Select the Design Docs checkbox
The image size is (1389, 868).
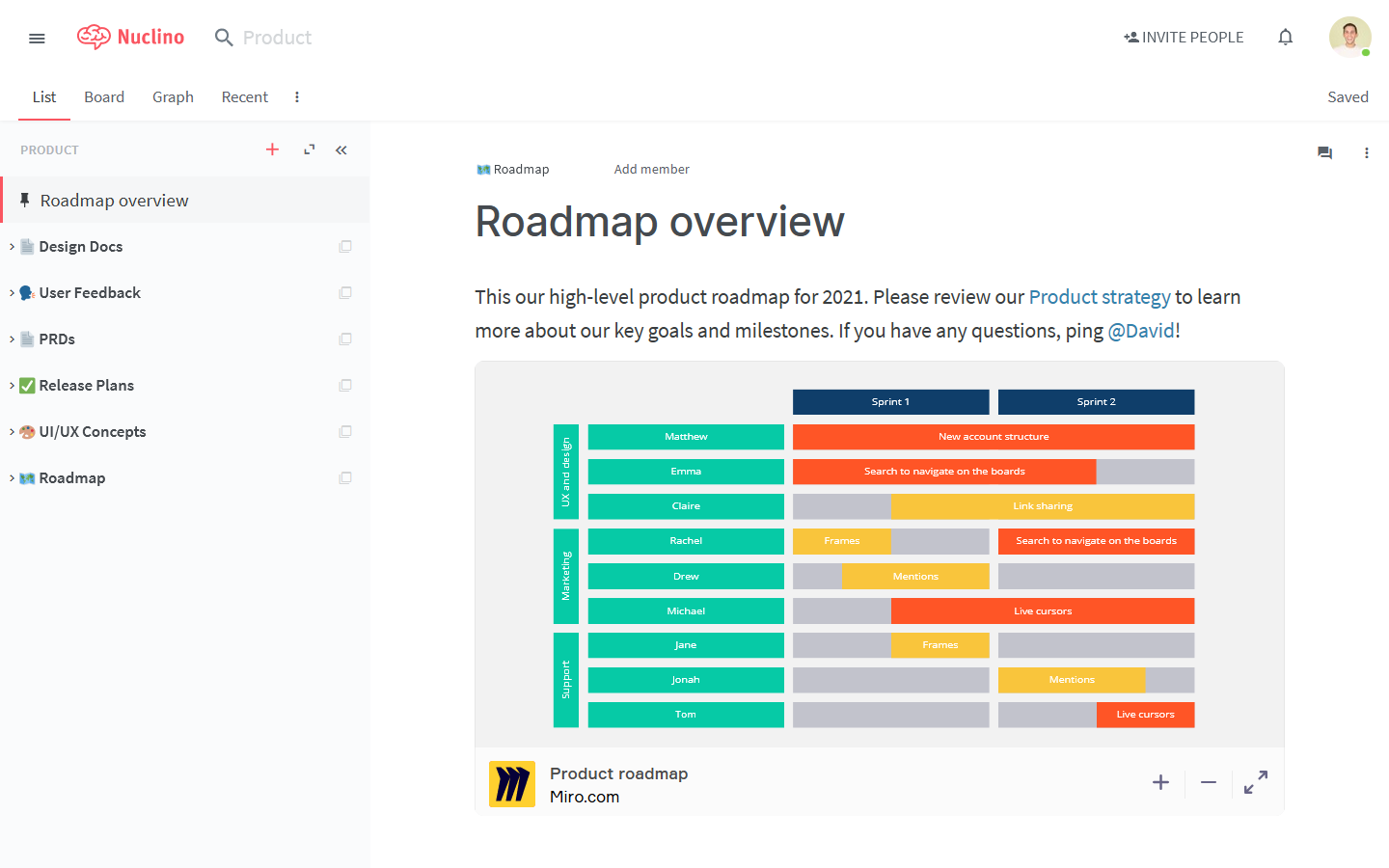tap(345, 246)
